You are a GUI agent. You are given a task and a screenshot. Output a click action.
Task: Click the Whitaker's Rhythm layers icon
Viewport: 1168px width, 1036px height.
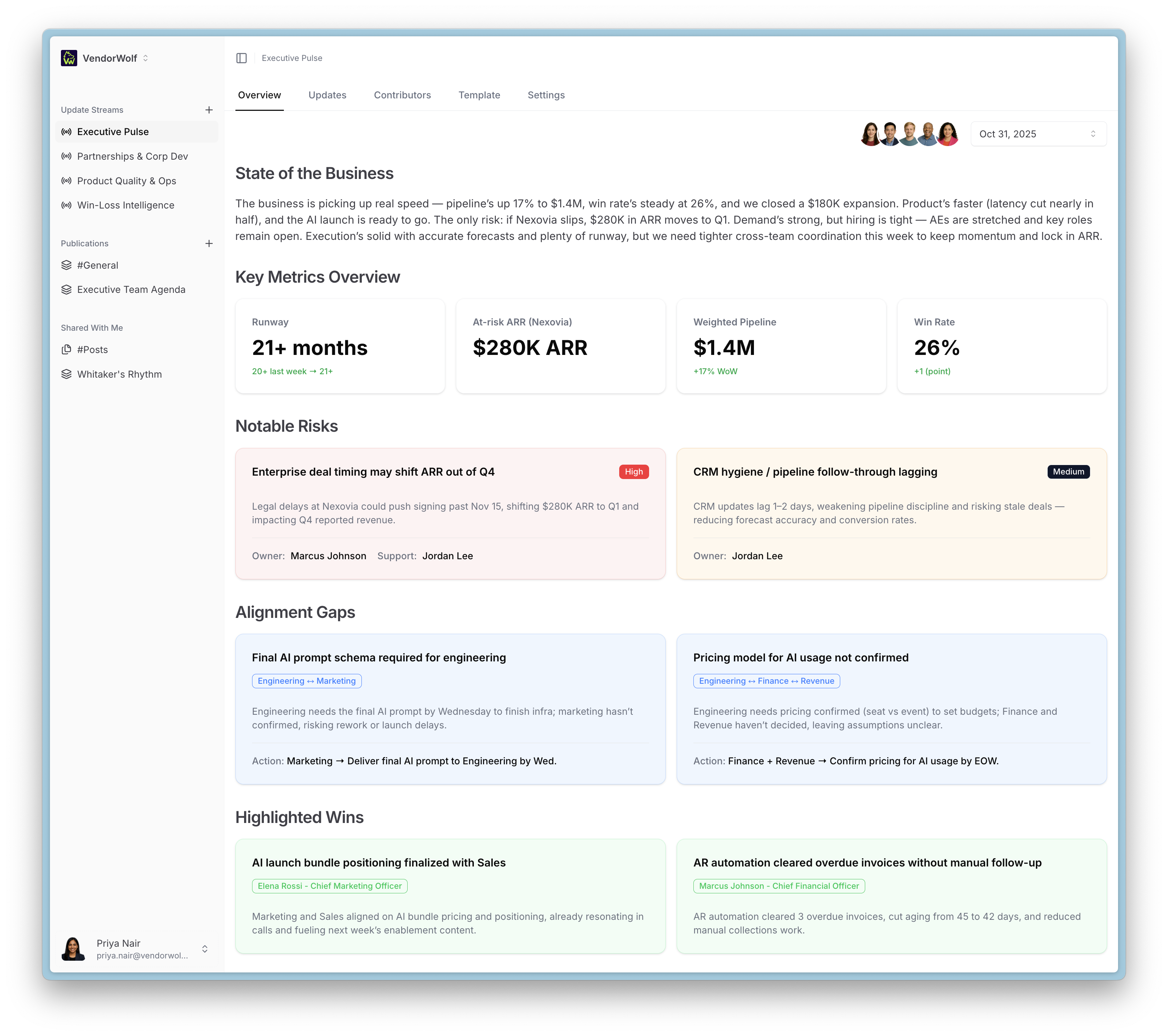click(x=67, y=374)
